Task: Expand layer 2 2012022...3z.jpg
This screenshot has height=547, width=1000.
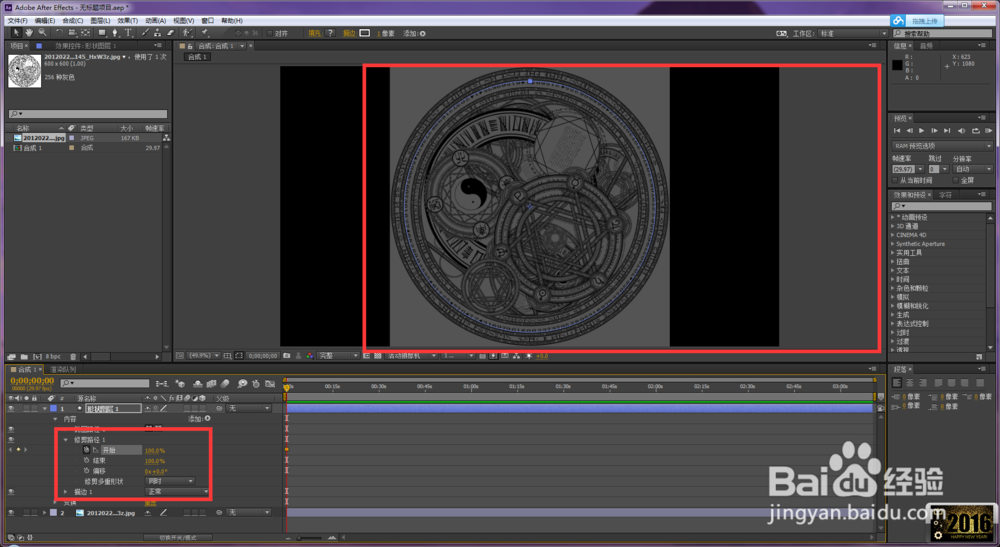Action: (45, 513)
